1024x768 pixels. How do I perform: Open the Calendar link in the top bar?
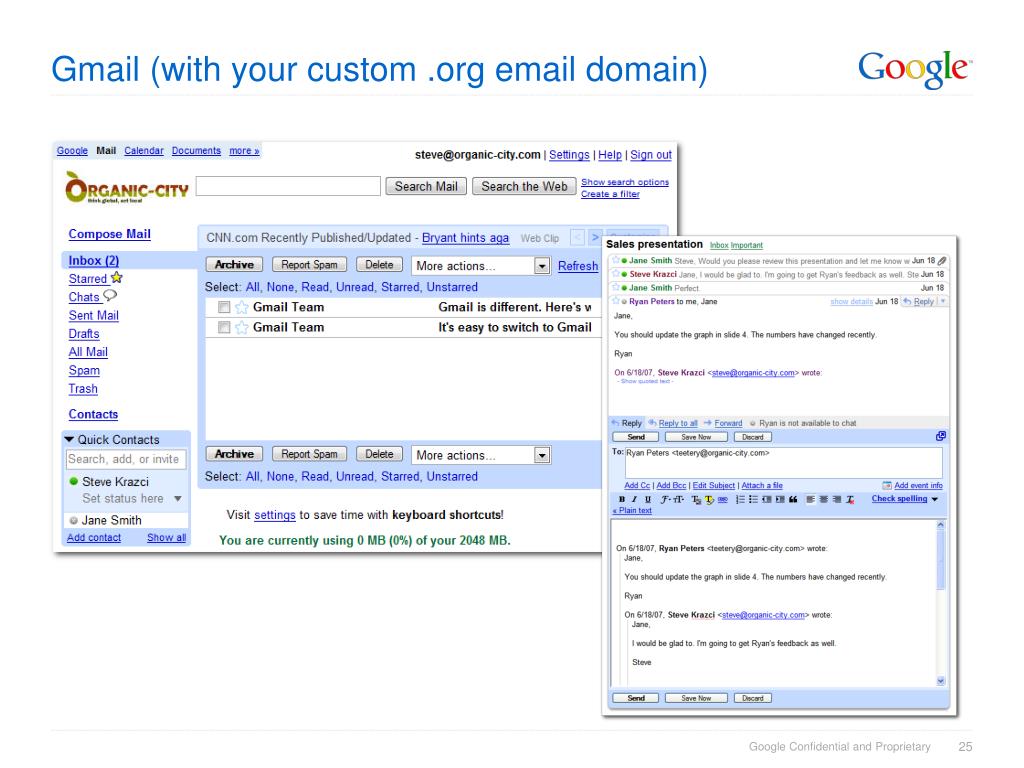(144, 151)
